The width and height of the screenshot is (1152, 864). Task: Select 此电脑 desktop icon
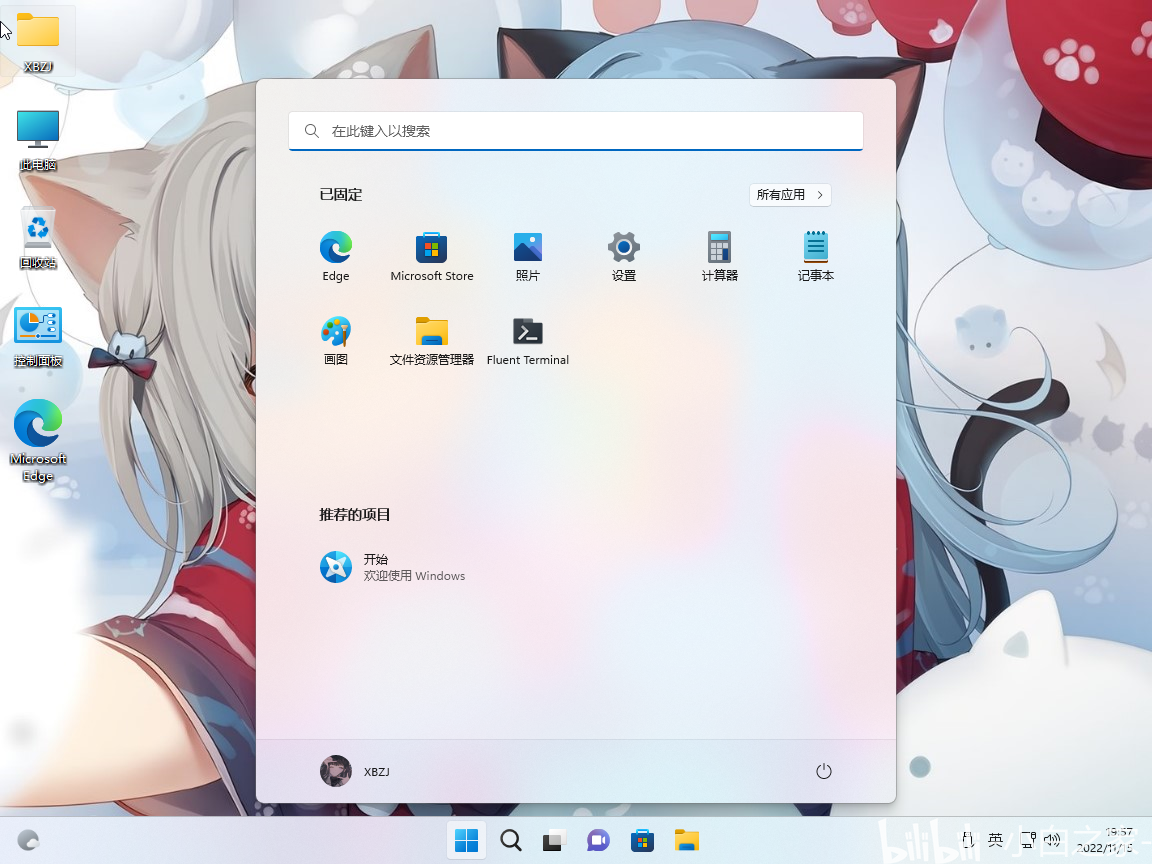38,140
